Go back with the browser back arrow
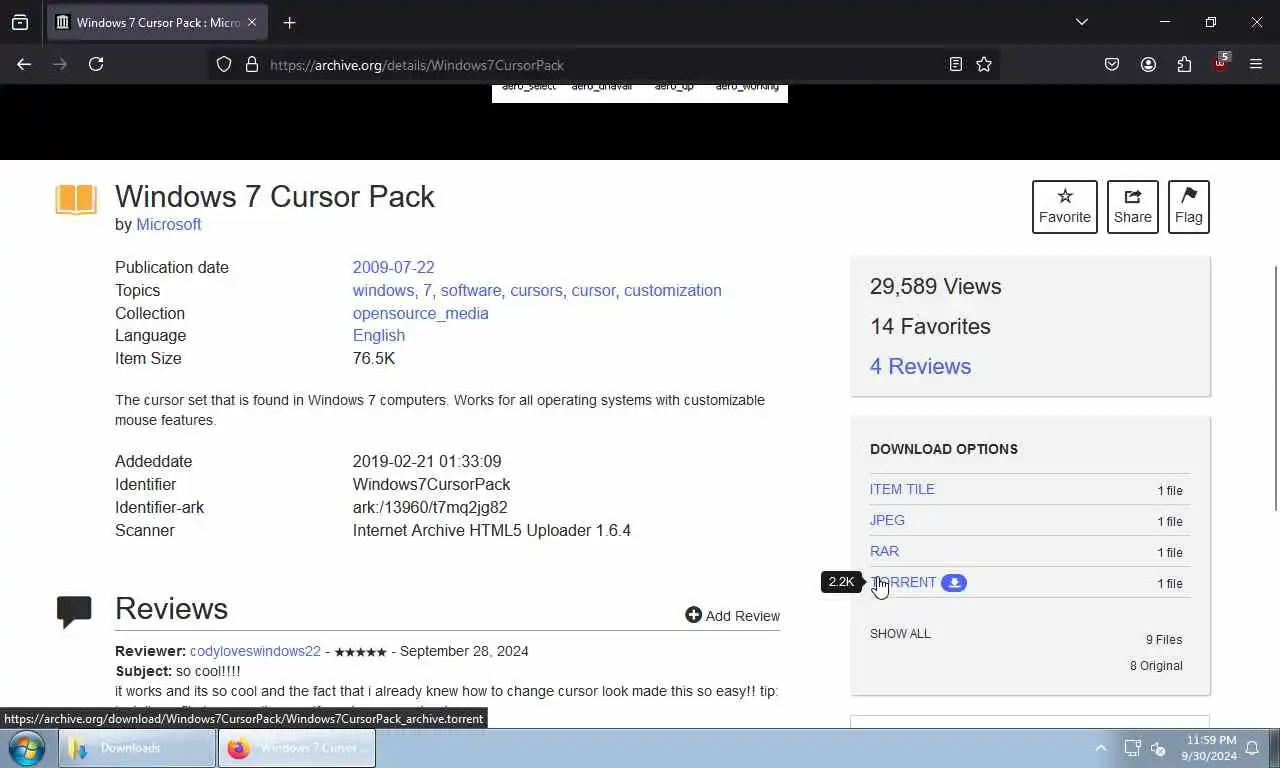The height and width of the screenshot is (768, 1280). (24, 64)
